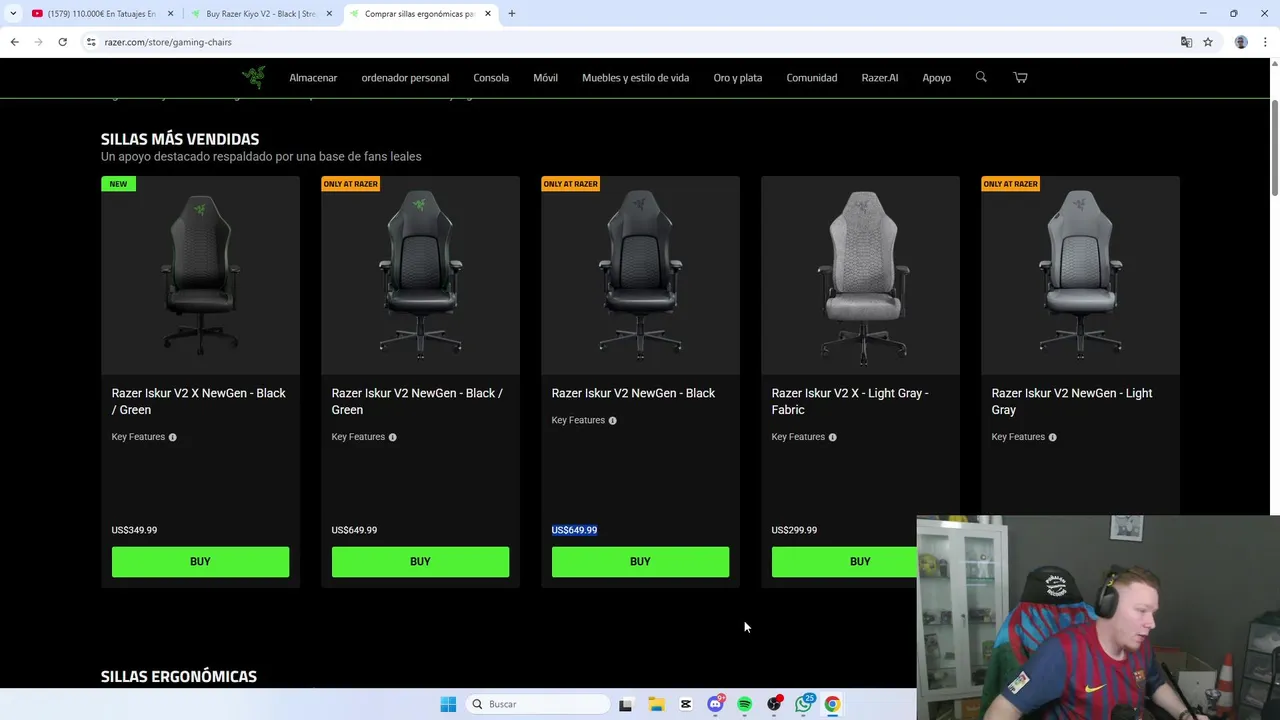The height and width of the screenshot is (720, 1280).
Task: Click the Buscar search box on the taskbar
Action: (538, 704)
